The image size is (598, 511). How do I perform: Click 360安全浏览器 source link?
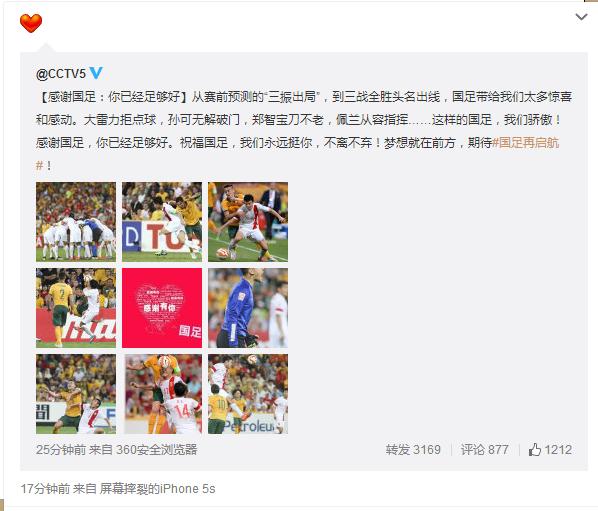pos(156,450)
